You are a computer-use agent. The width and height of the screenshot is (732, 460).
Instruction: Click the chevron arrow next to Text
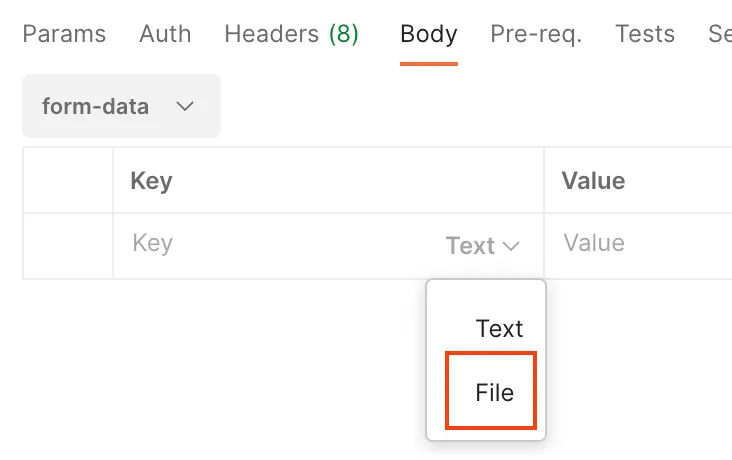point(511,246)
